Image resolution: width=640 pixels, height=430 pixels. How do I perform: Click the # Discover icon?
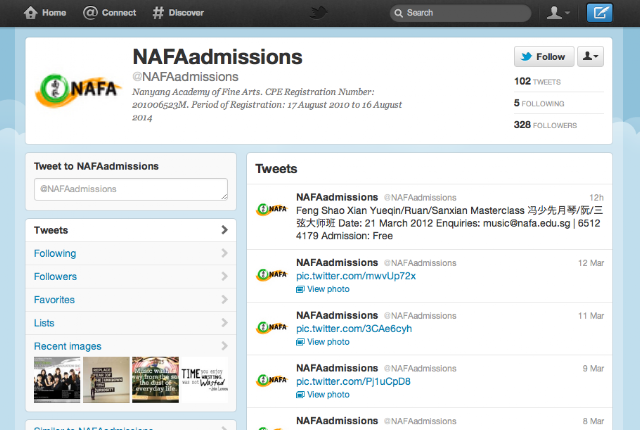pos(158,13)
